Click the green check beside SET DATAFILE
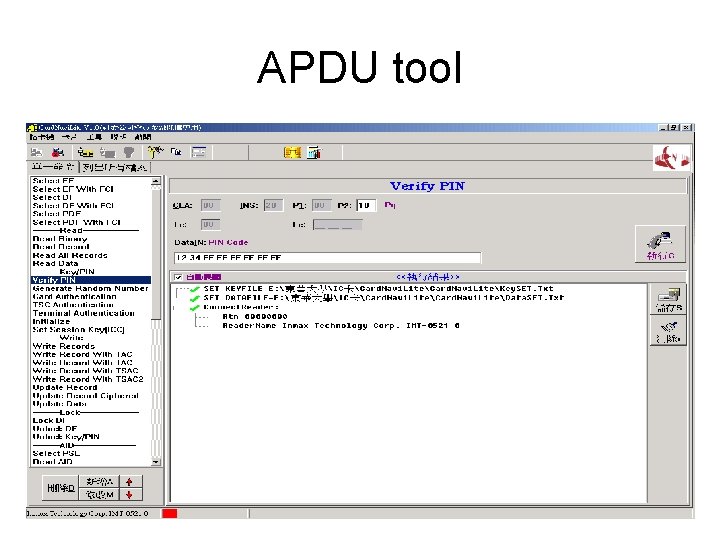 195,298
